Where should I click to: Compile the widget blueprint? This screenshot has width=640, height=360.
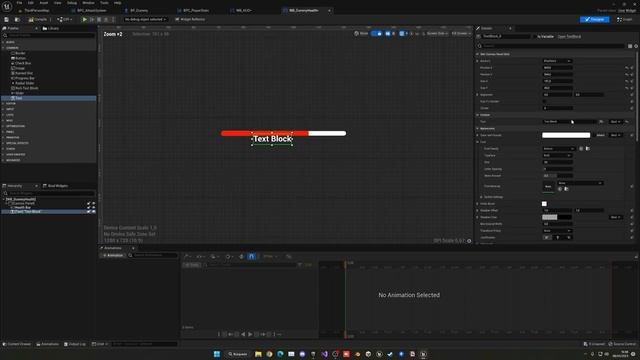coord(38,19)
